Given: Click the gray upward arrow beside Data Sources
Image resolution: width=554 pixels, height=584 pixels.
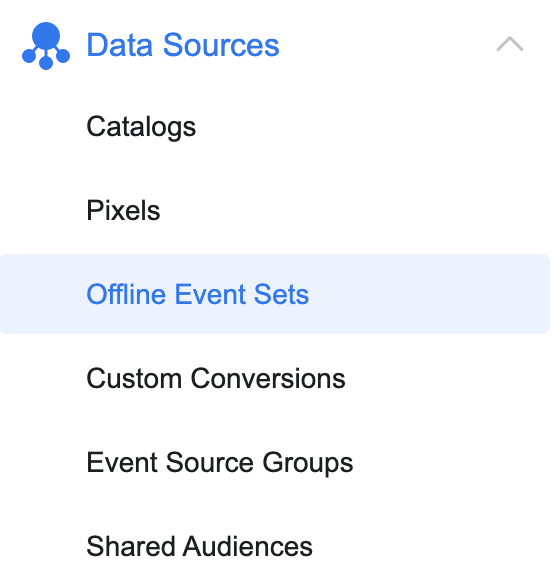Looking at the screenshot, I should coord(510,44).
